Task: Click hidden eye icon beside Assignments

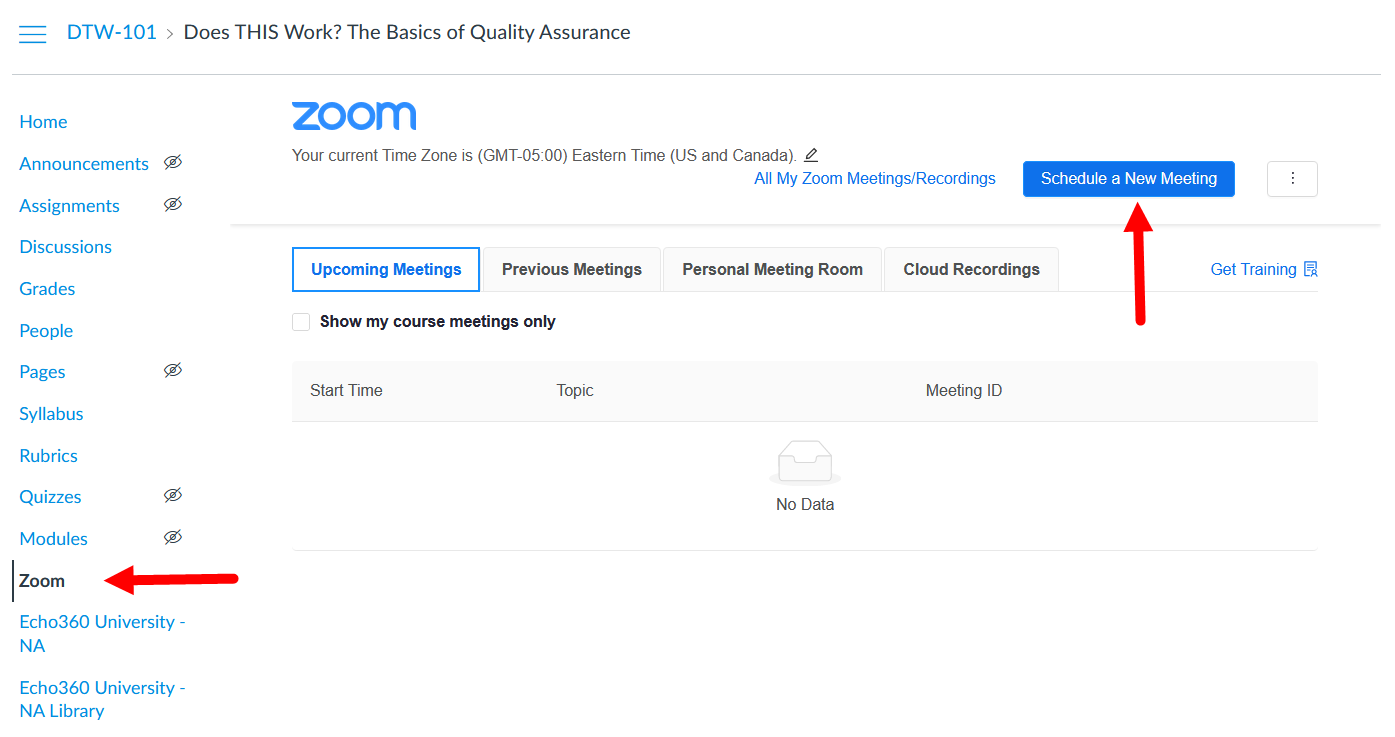Action: pyautogui.click(x=173, y=204)
